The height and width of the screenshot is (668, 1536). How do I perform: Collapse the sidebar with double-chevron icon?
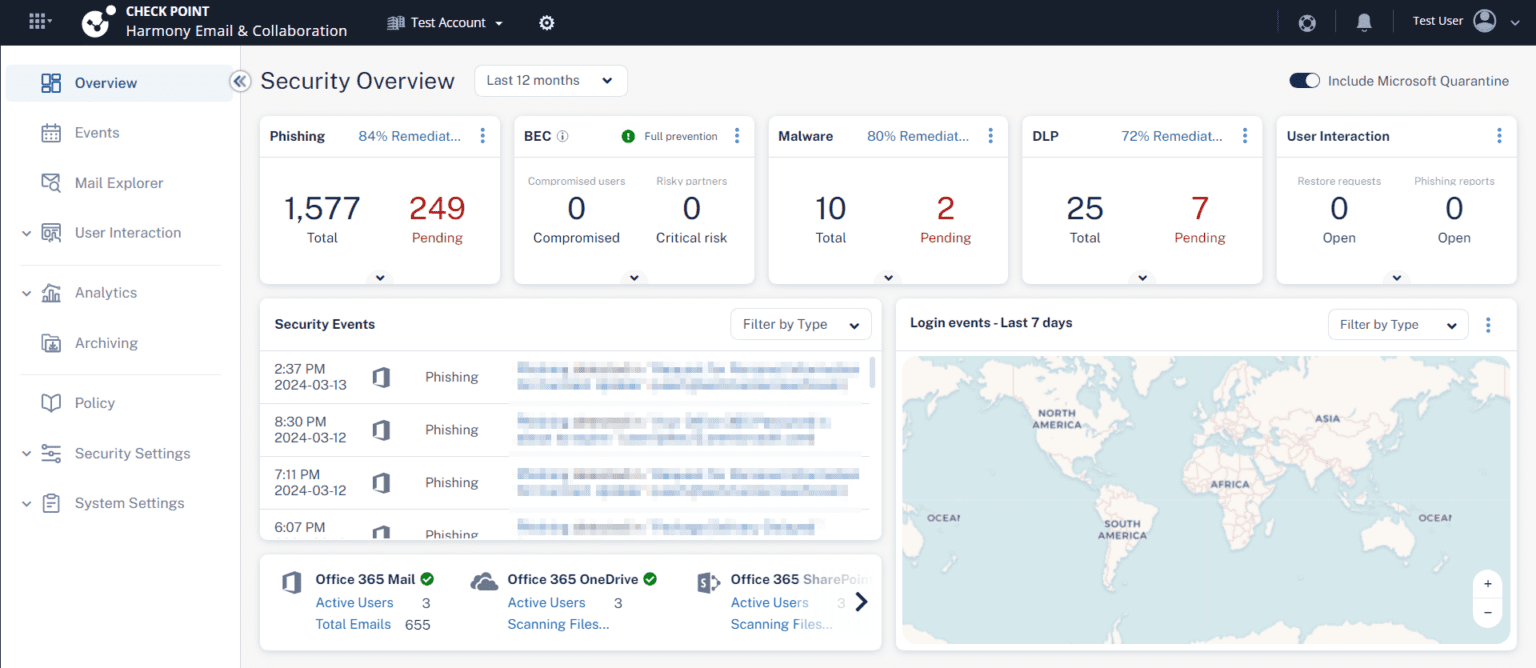pyautogui.click(x=240, y=82)
